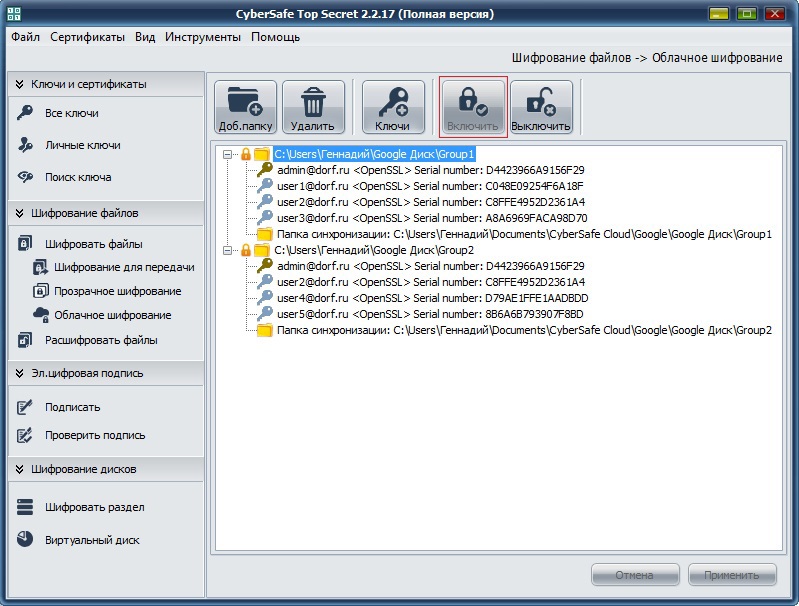
Task: Select the user2@dorf.ru key under Group2
Action: pos(431,282)
